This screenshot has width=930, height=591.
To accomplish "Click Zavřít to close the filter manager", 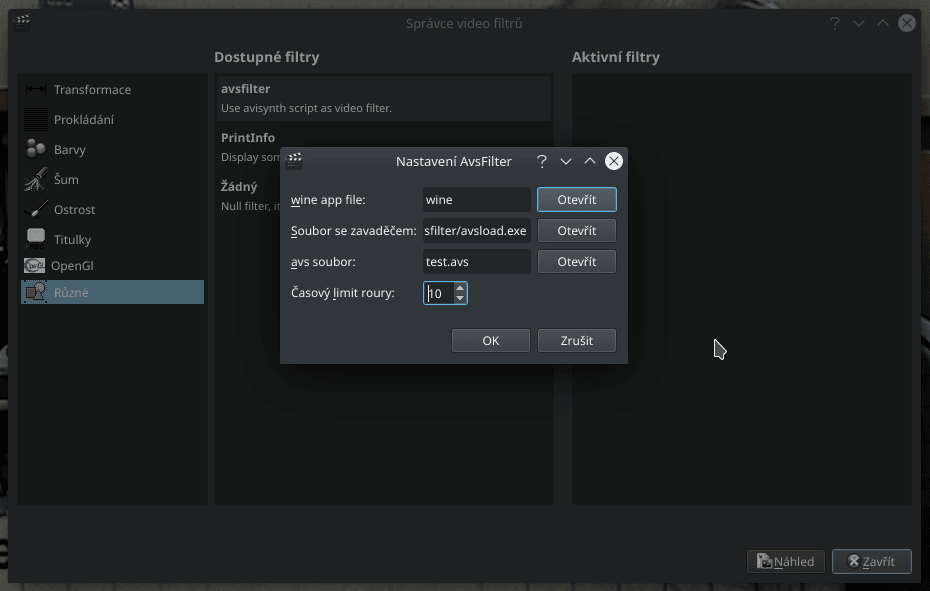I will 871,561.
